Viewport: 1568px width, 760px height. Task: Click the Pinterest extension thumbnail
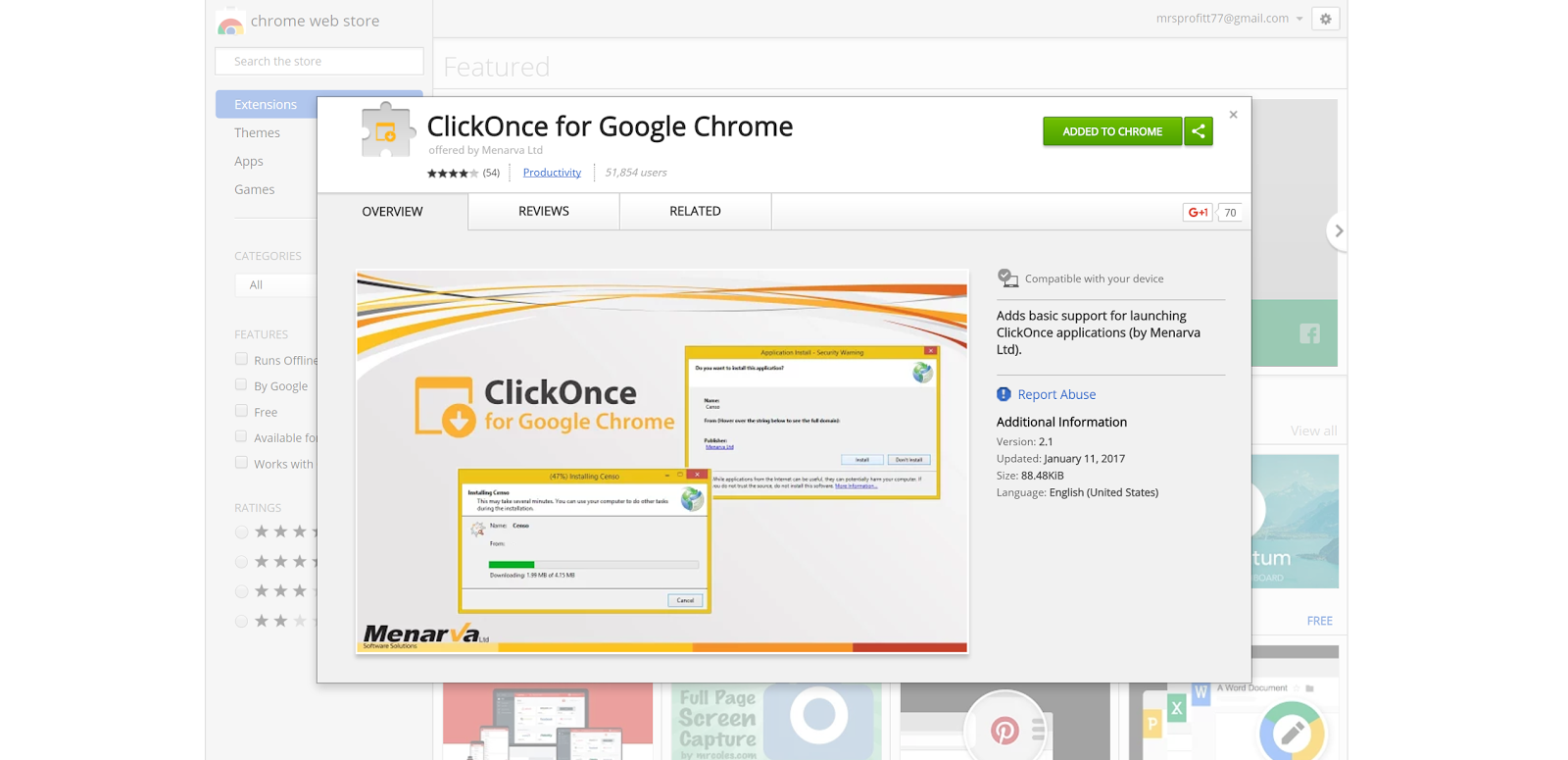1004,722
